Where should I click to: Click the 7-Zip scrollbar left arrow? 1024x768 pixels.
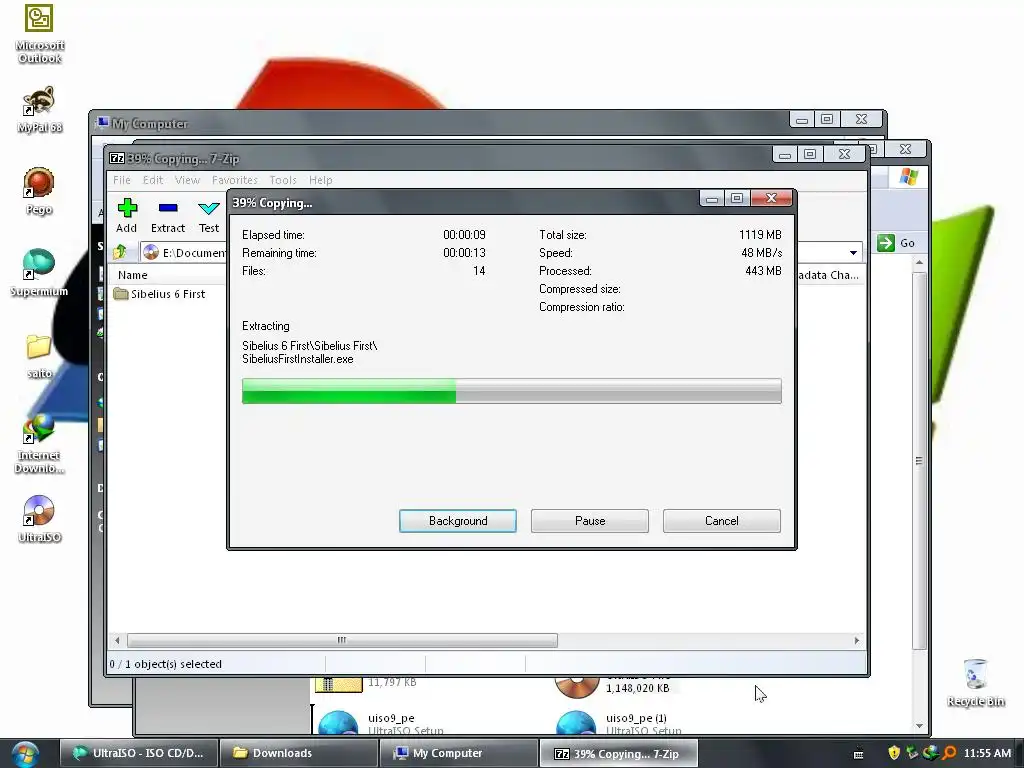117,640
